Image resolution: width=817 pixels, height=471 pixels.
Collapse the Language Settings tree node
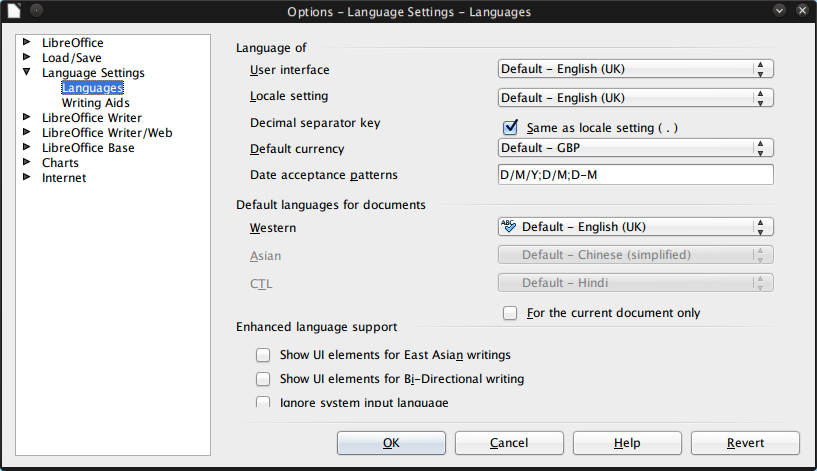pyautogui.click(x=27, y=73)
